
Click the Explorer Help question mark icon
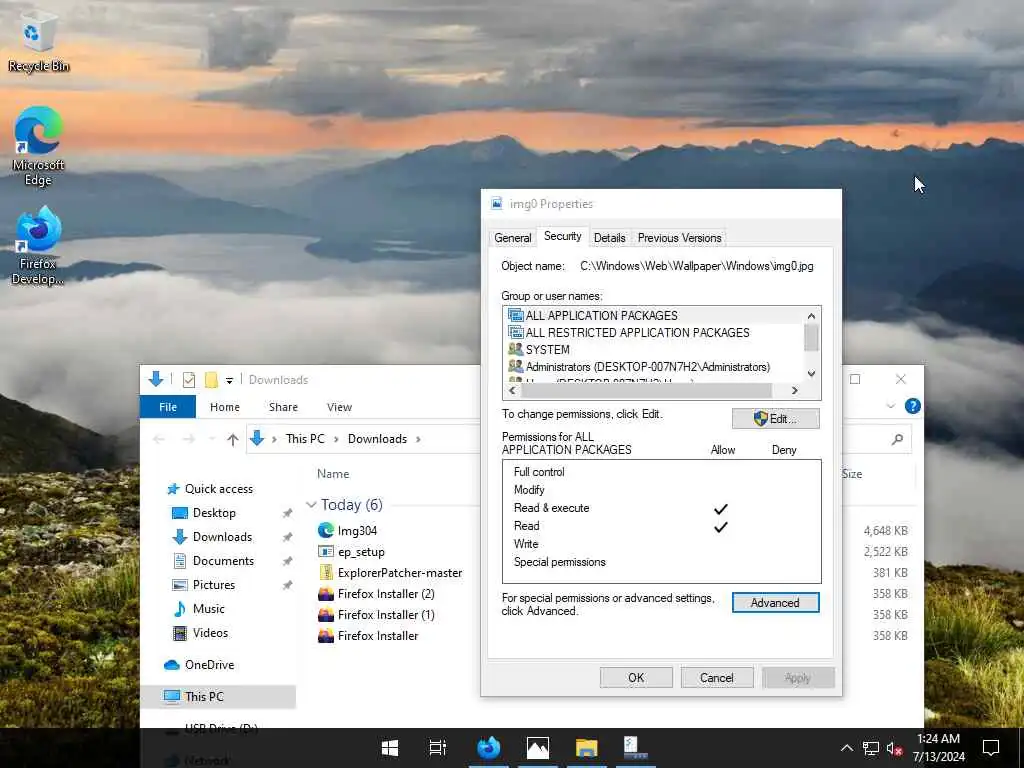912,406
